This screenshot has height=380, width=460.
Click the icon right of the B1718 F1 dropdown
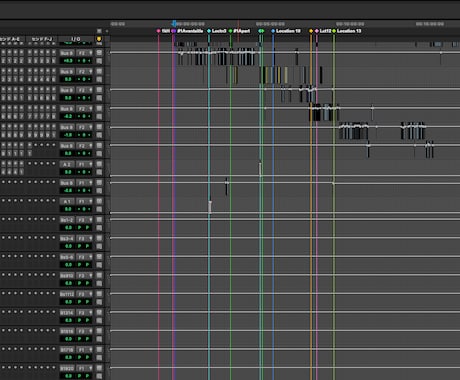(99, 350)
